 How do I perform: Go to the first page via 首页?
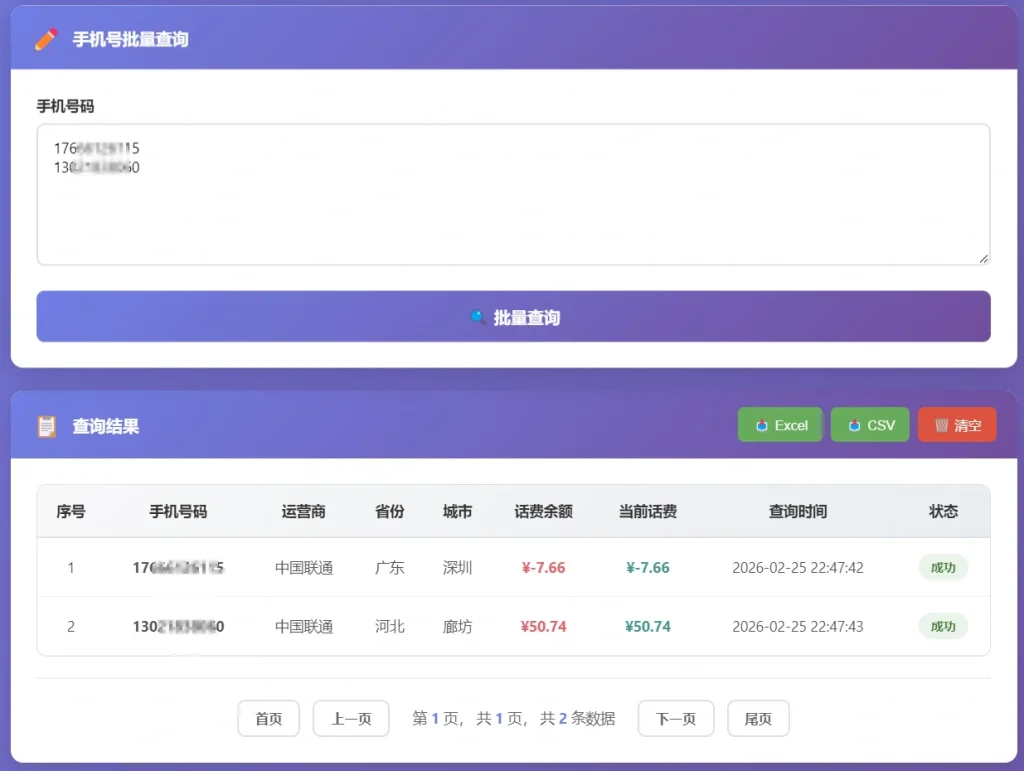268,718
